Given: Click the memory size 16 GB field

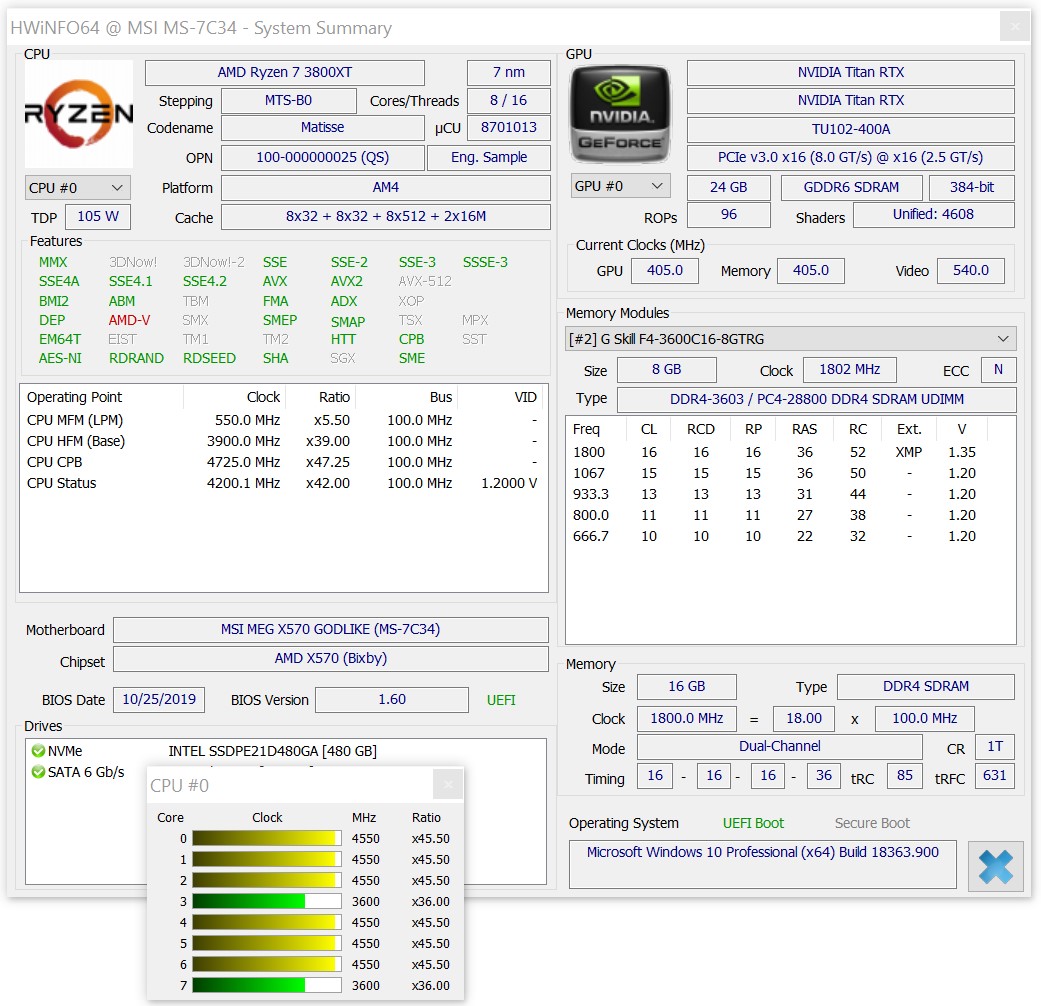Looking at the screenshot, I should (x=686, y=687).
